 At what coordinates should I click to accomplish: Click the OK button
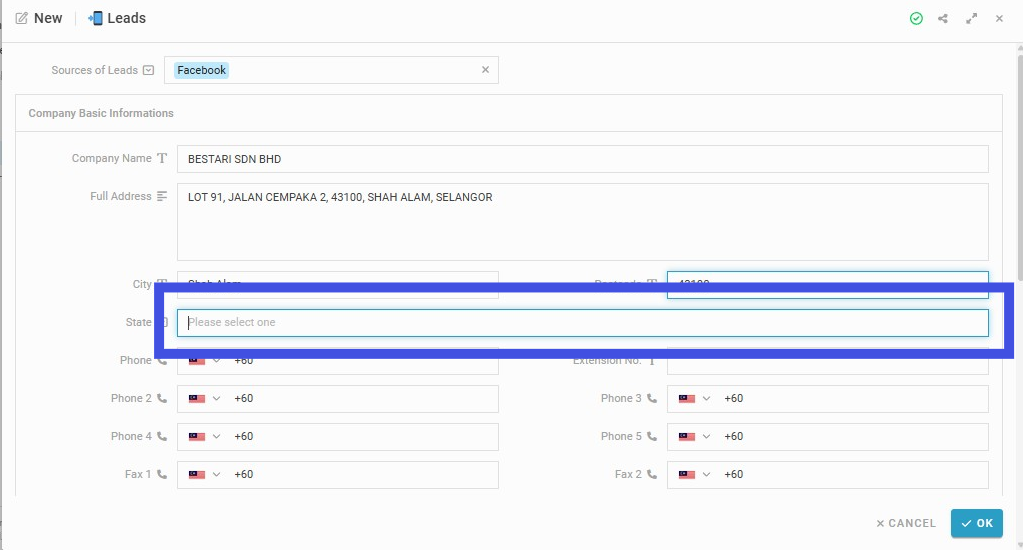pos(977,523)
